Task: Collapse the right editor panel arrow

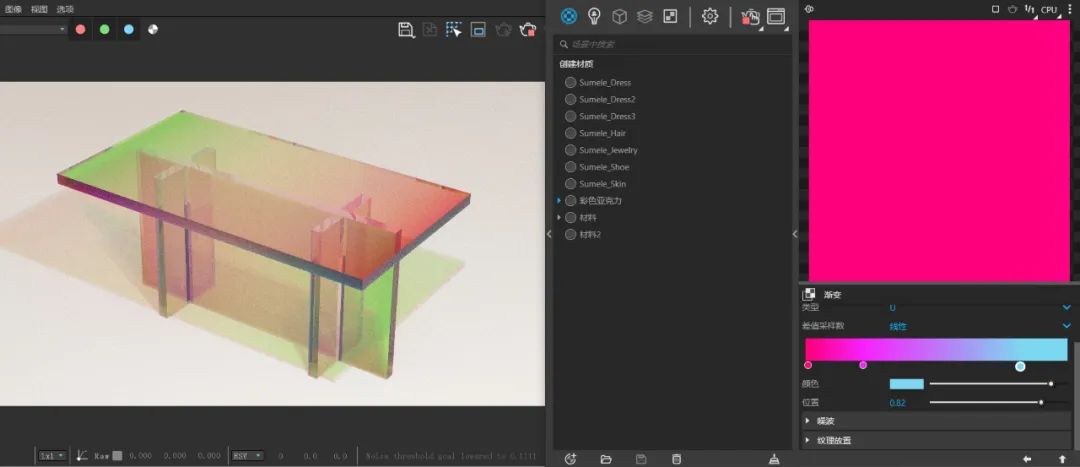Action: 795,234
